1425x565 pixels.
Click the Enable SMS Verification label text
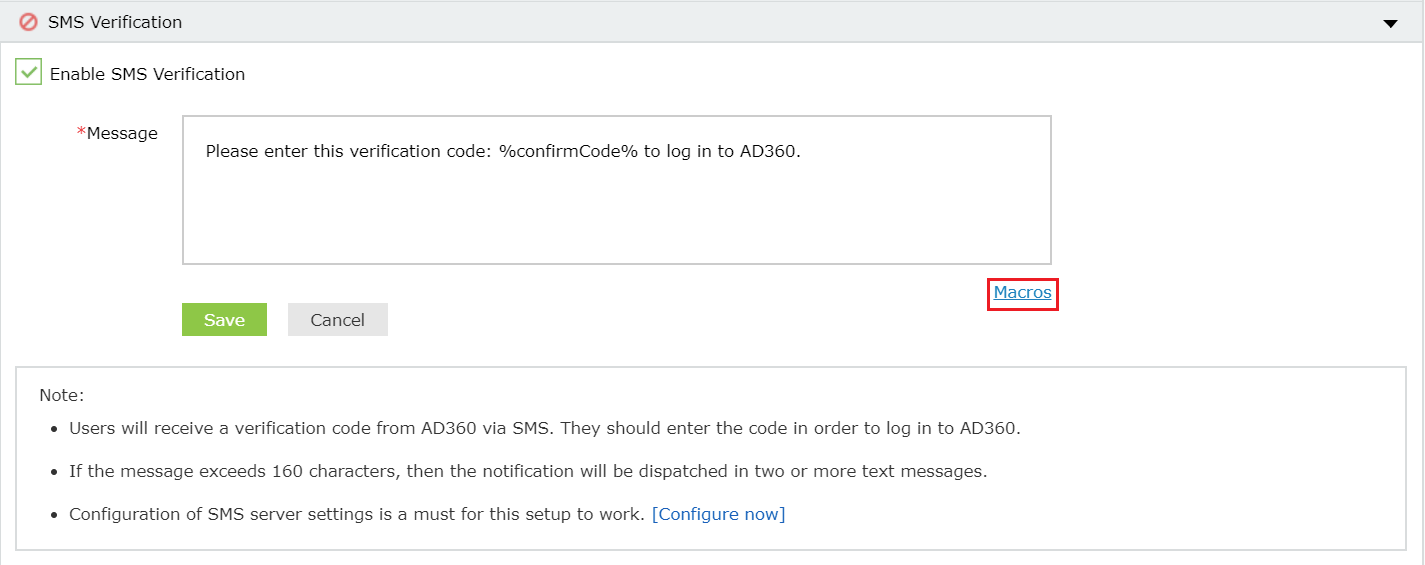click(x=147, y=74)
